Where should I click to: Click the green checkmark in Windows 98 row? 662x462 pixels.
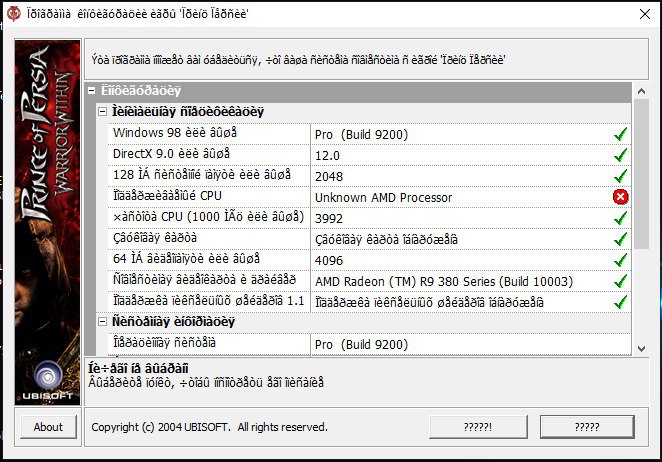(x=621, y=134)
